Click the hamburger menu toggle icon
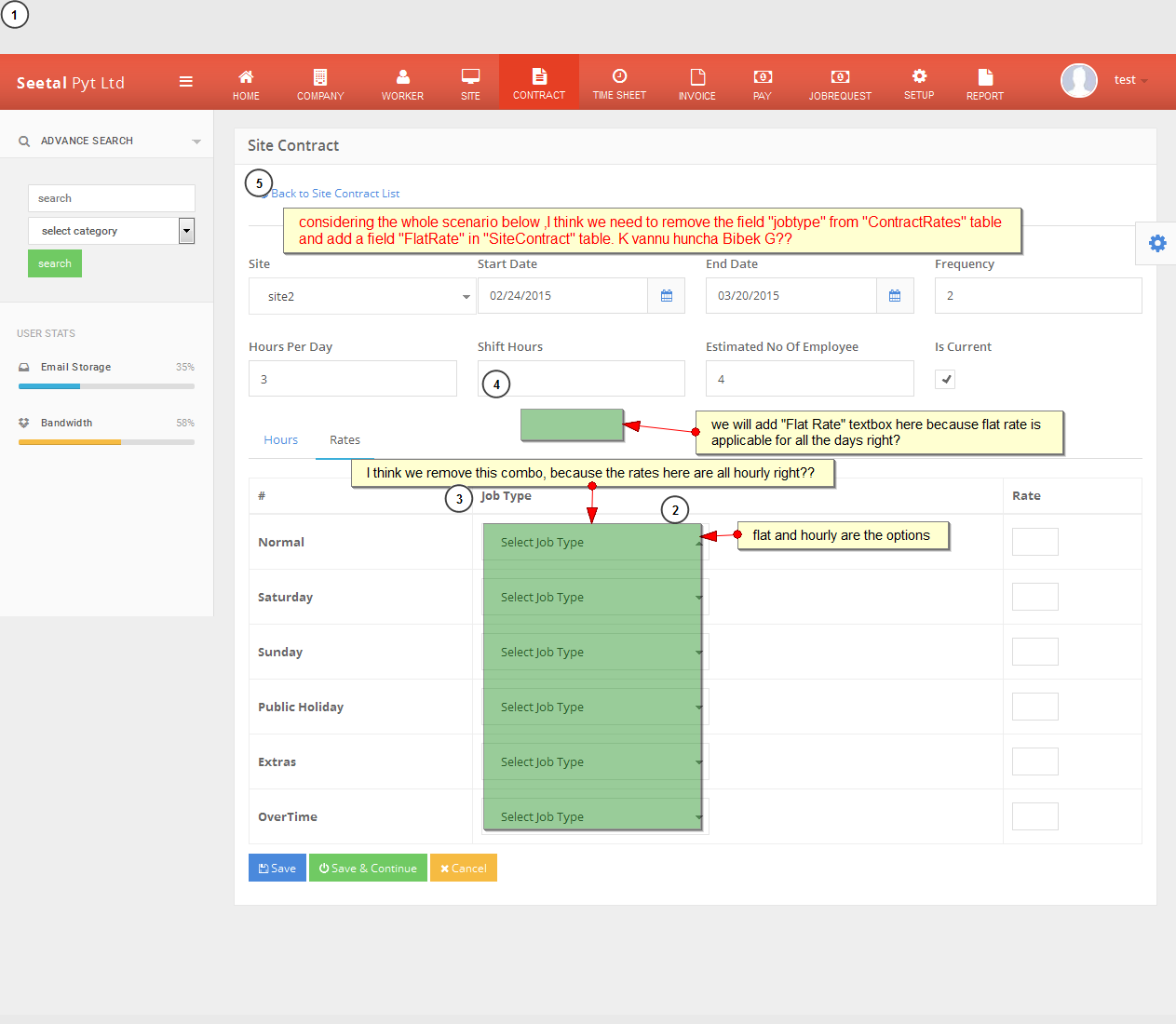 pyautogui.click(x=186, y=82)
